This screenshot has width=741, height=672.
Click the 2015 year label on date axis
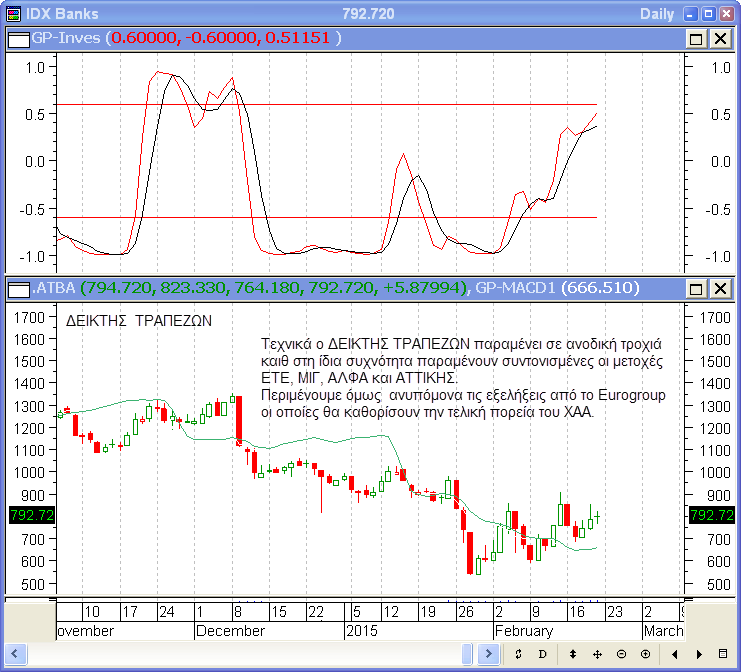pyautogui.click(x=362, y=631)
